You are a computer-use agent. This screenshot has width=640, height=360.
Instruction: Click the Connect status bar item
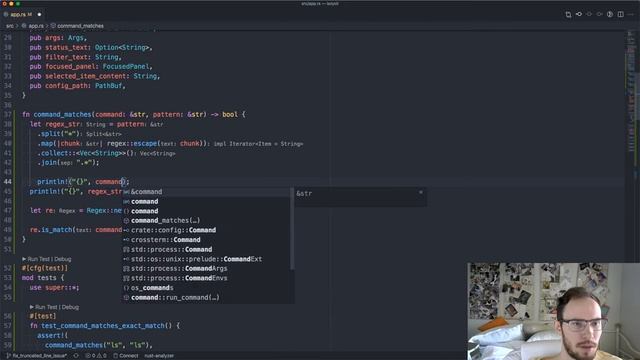[126, 356]
